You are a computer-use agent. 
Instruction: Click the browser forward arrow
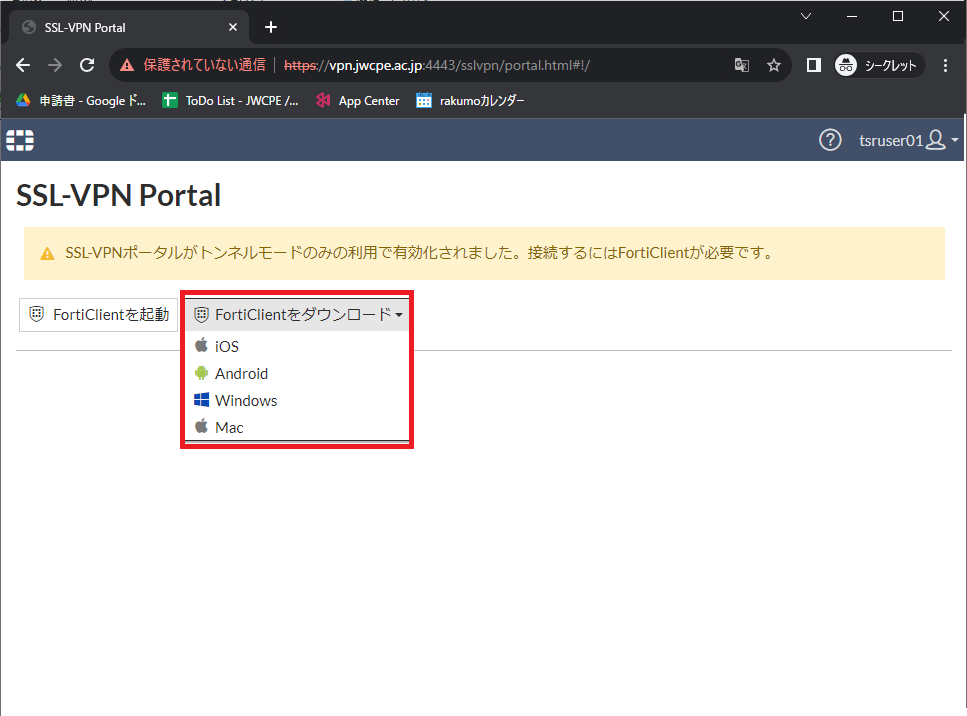coord(55,65)
